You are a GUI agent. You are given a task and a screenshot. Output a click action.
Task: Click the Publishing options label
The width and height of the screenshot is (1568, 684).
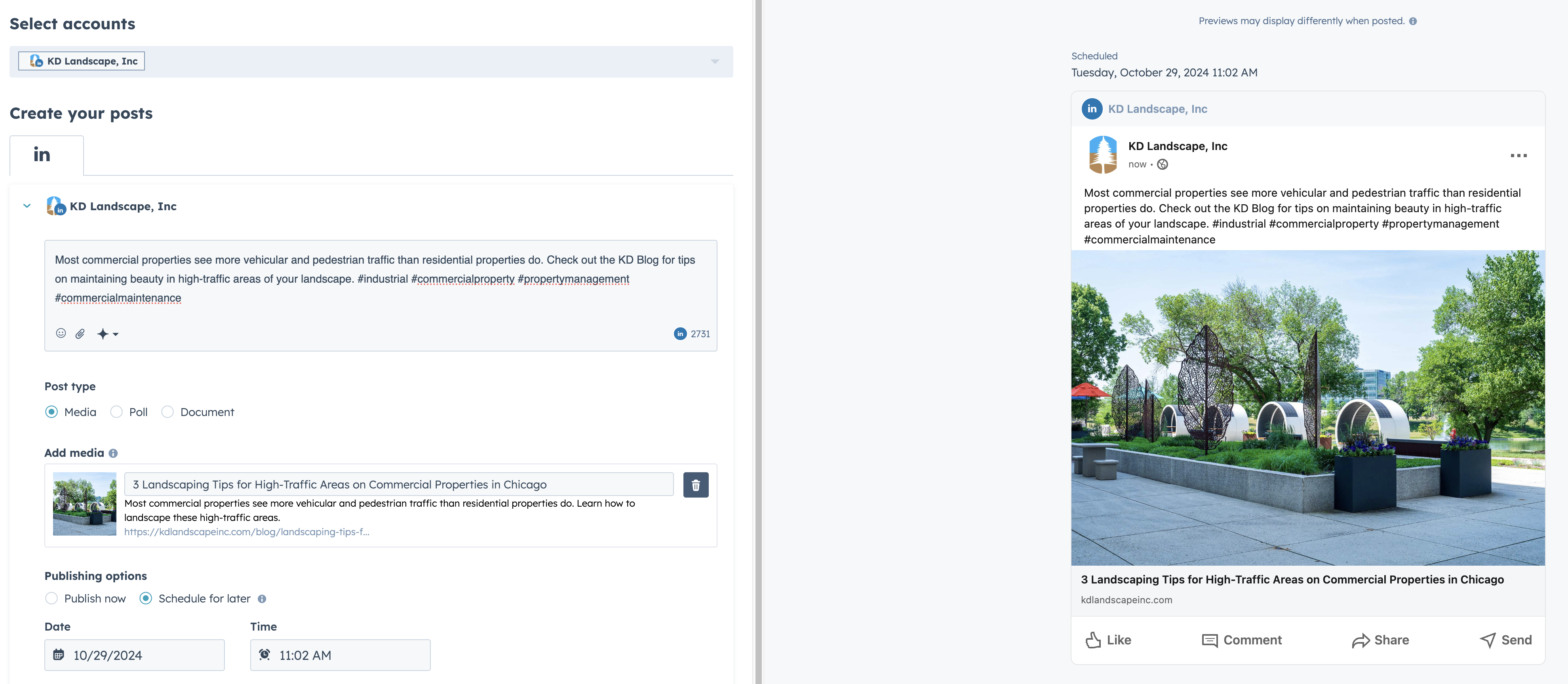coord(95,576)
